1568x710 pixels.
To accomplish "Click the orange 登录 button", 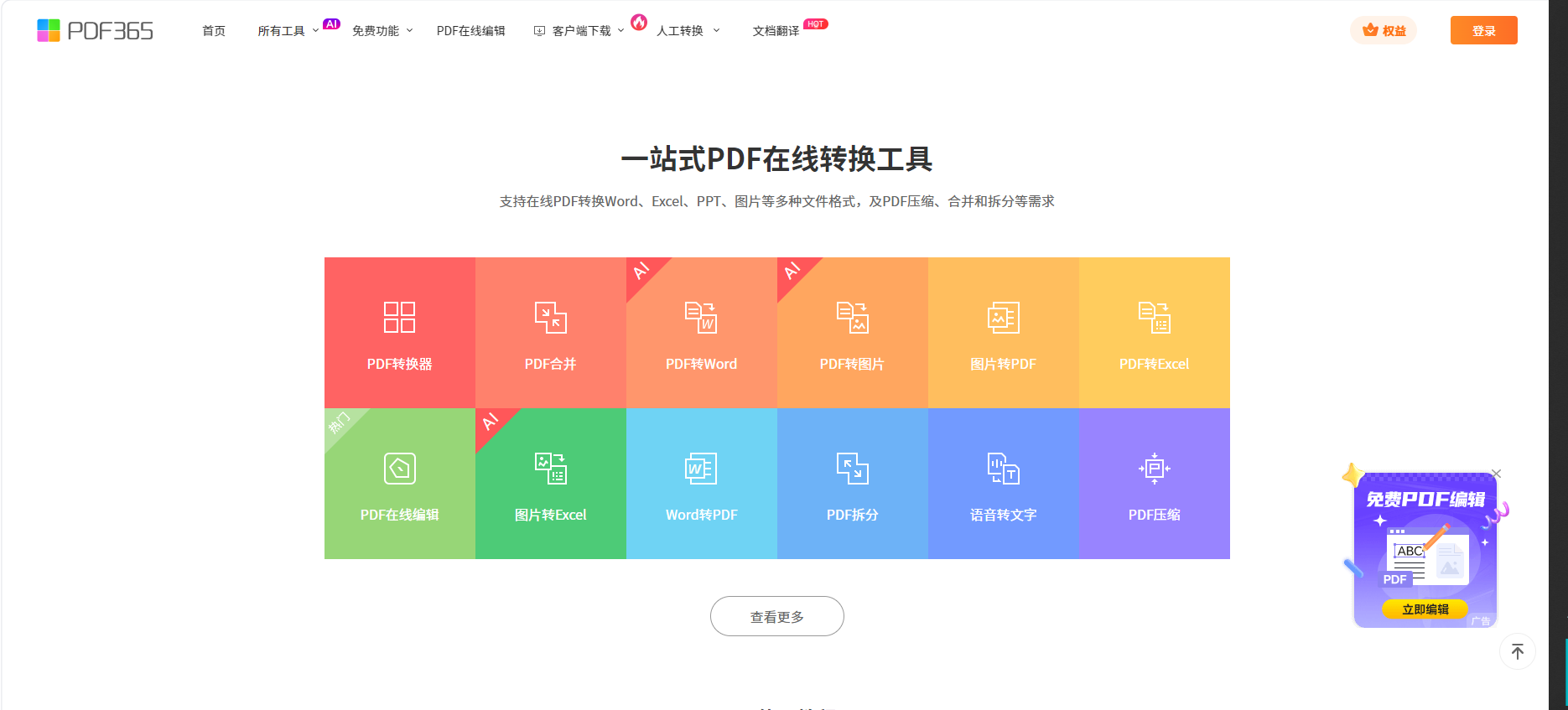I will coord(1483,31).
